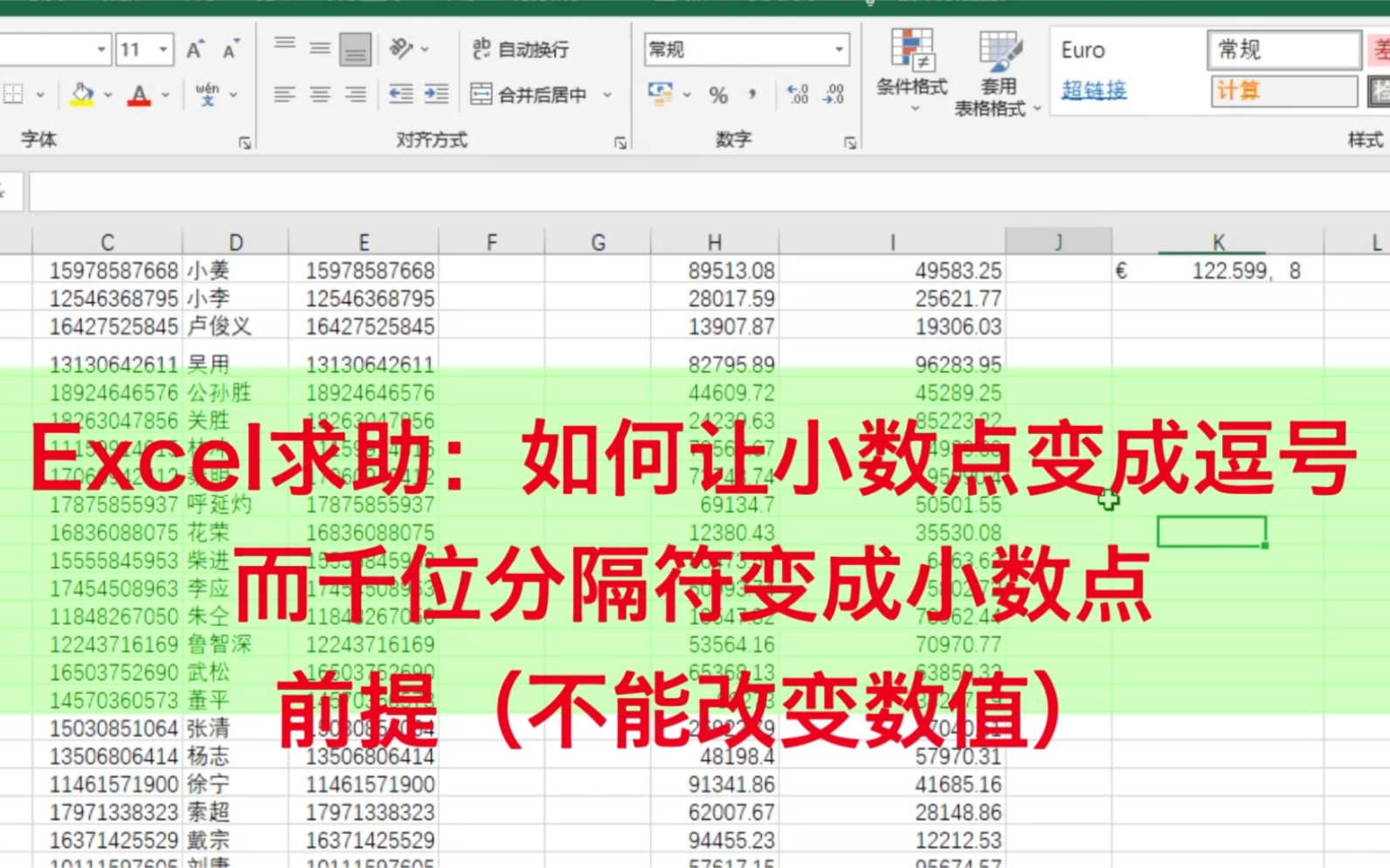Select the cell with 12212.53
The width and height of the screenshot is (1390, 868).
coord(892,840)
